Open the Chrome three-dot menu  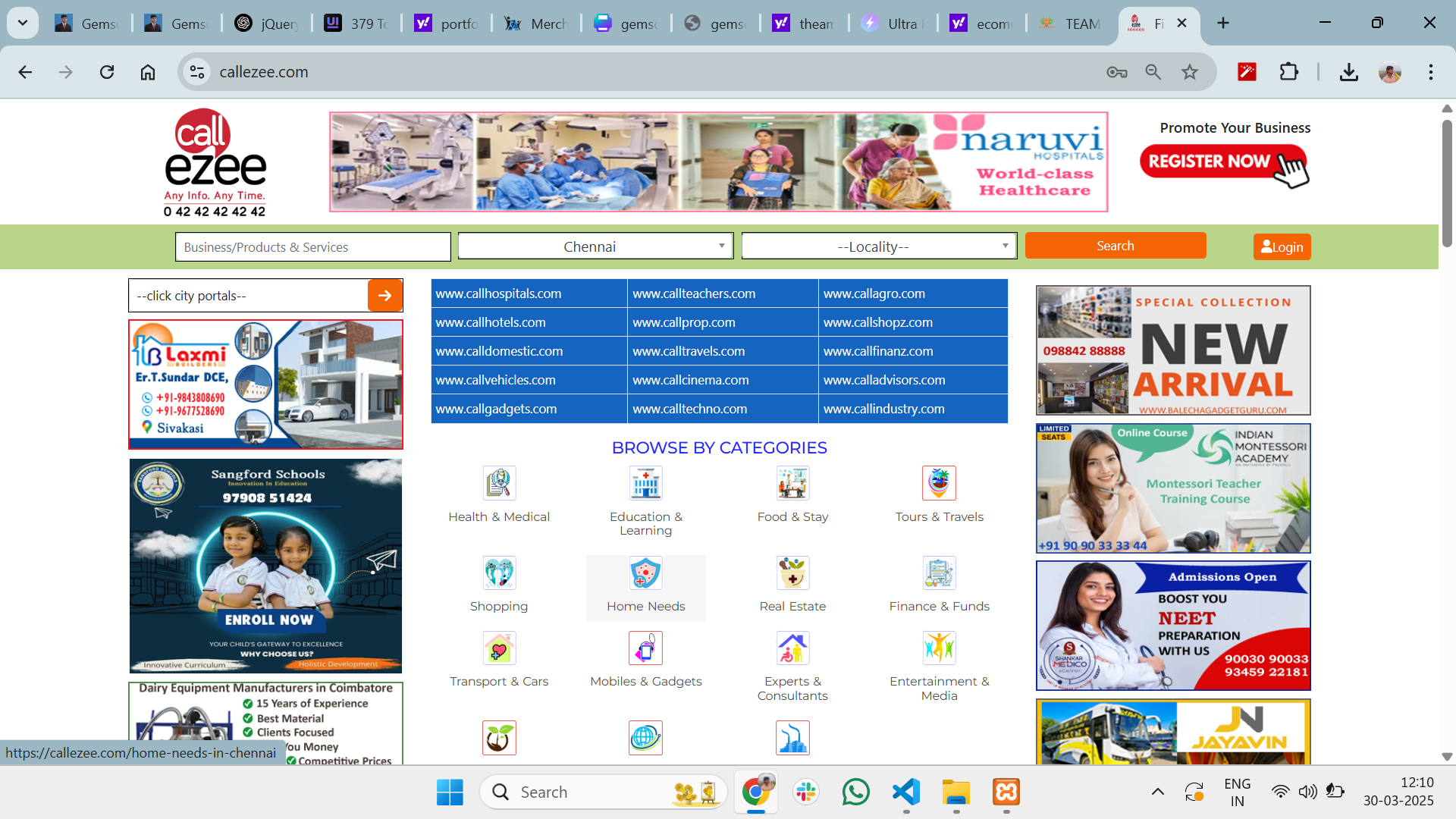1430,72
